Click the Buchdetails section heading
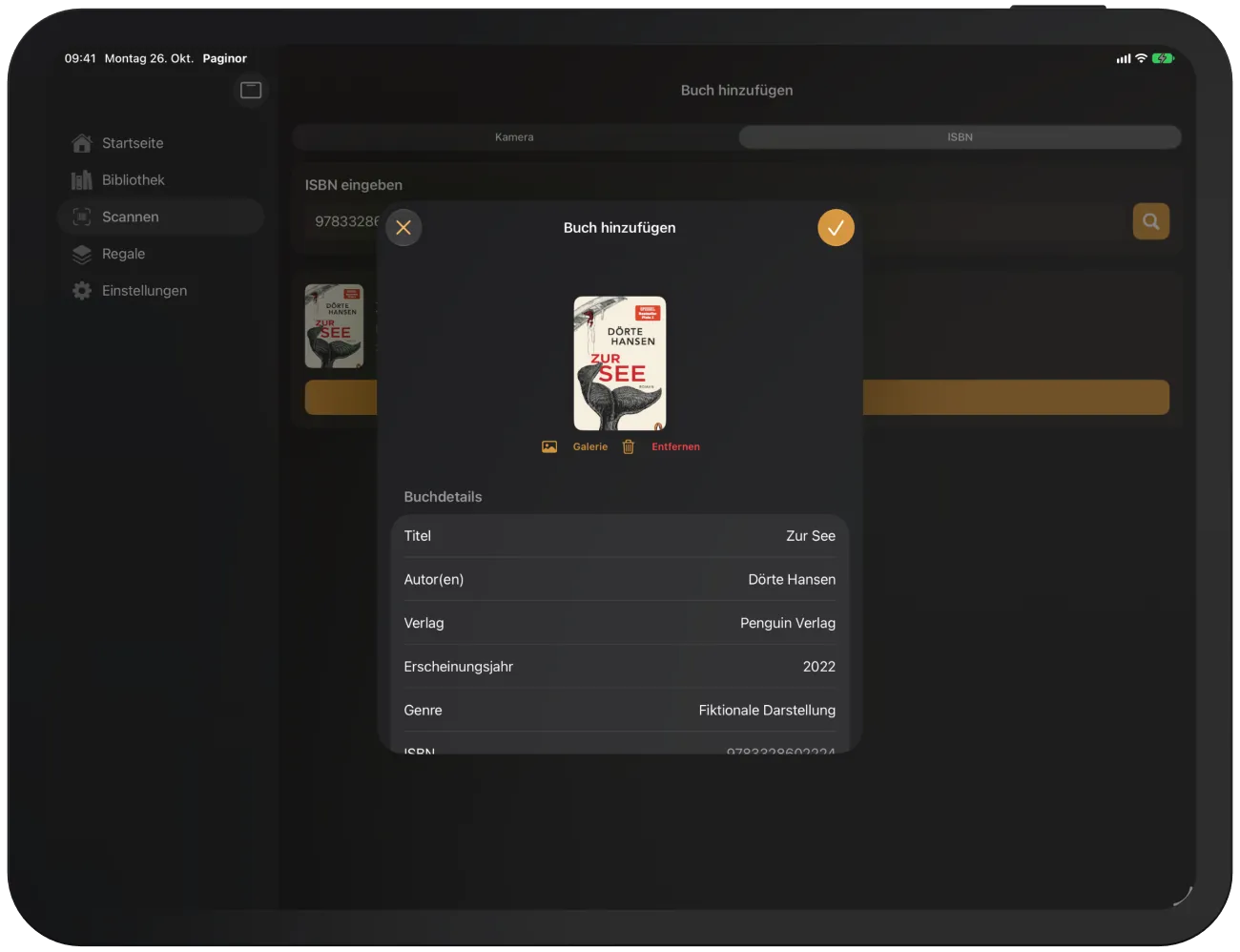Screen dimensions: 1240x952 (443, 497)
